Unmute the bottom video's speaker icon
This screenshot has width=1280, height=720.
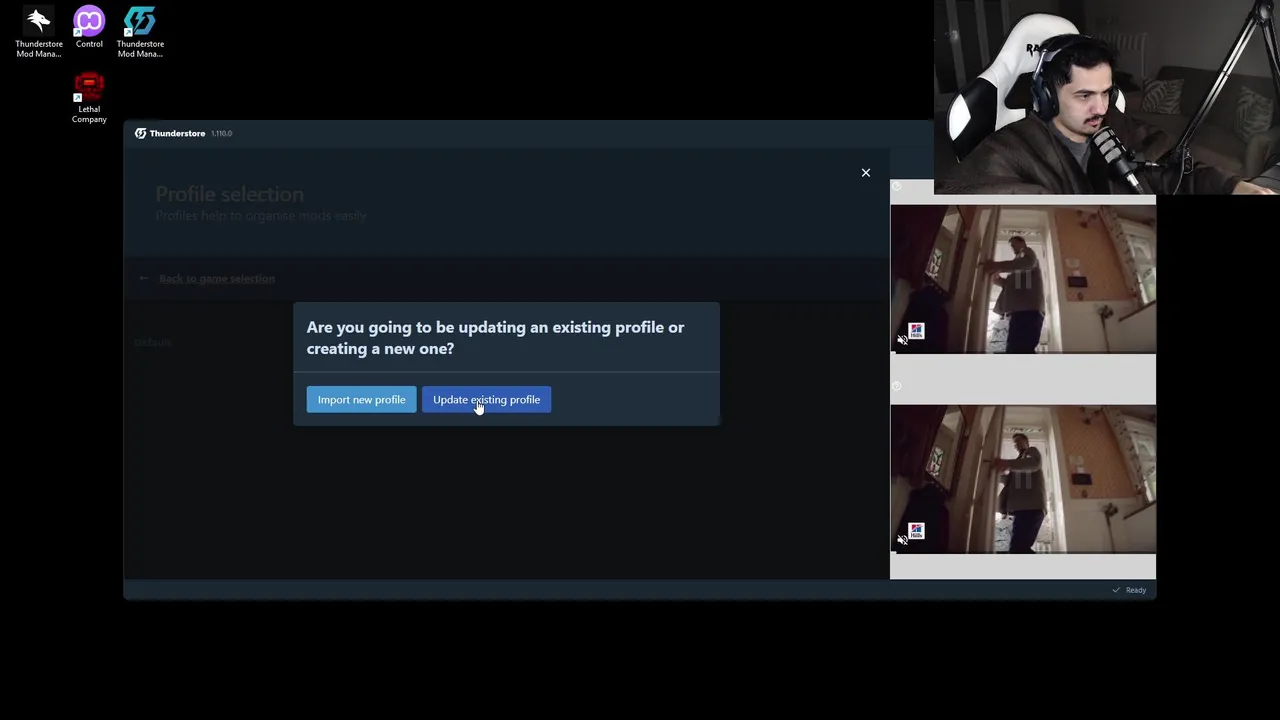coord(902,540)
